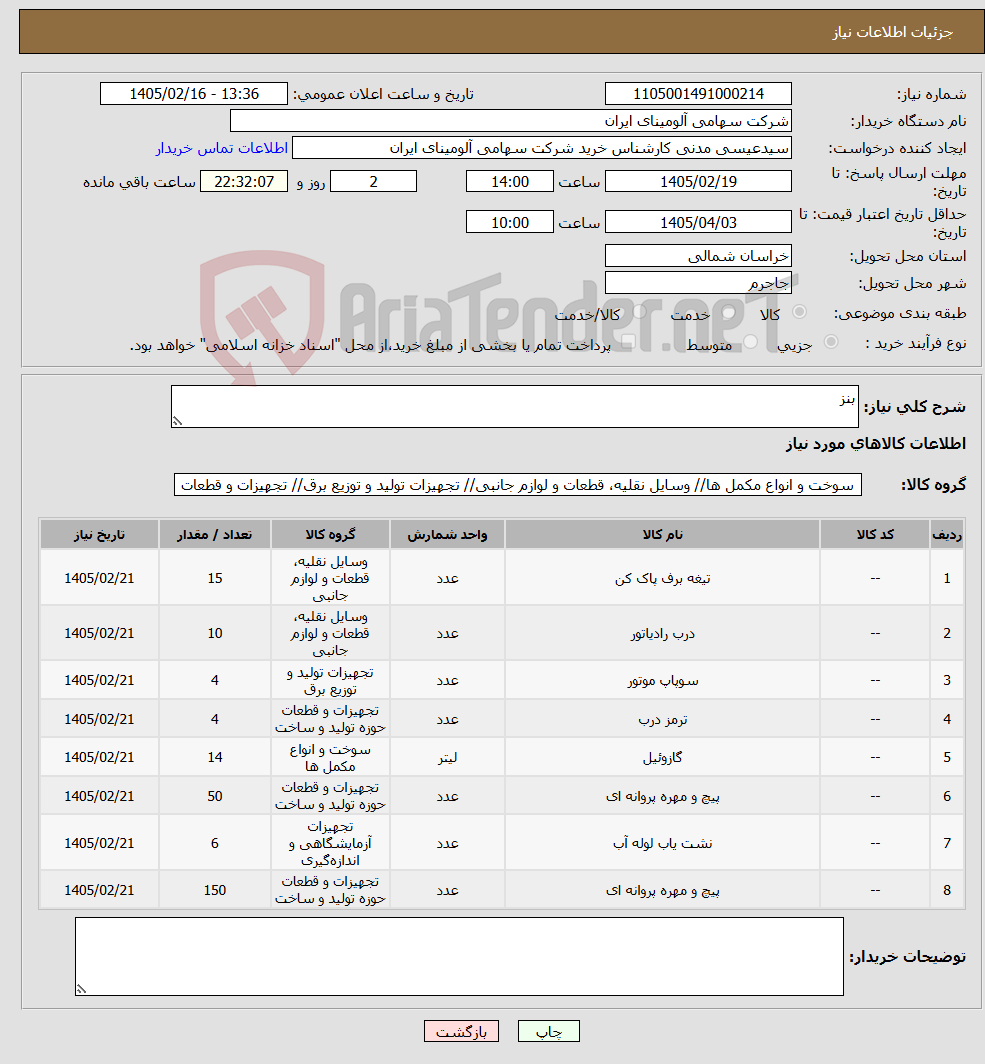Click item name تیغه برف پاک کن
This screenshot has width=985, height=1064.
[662, 578]
